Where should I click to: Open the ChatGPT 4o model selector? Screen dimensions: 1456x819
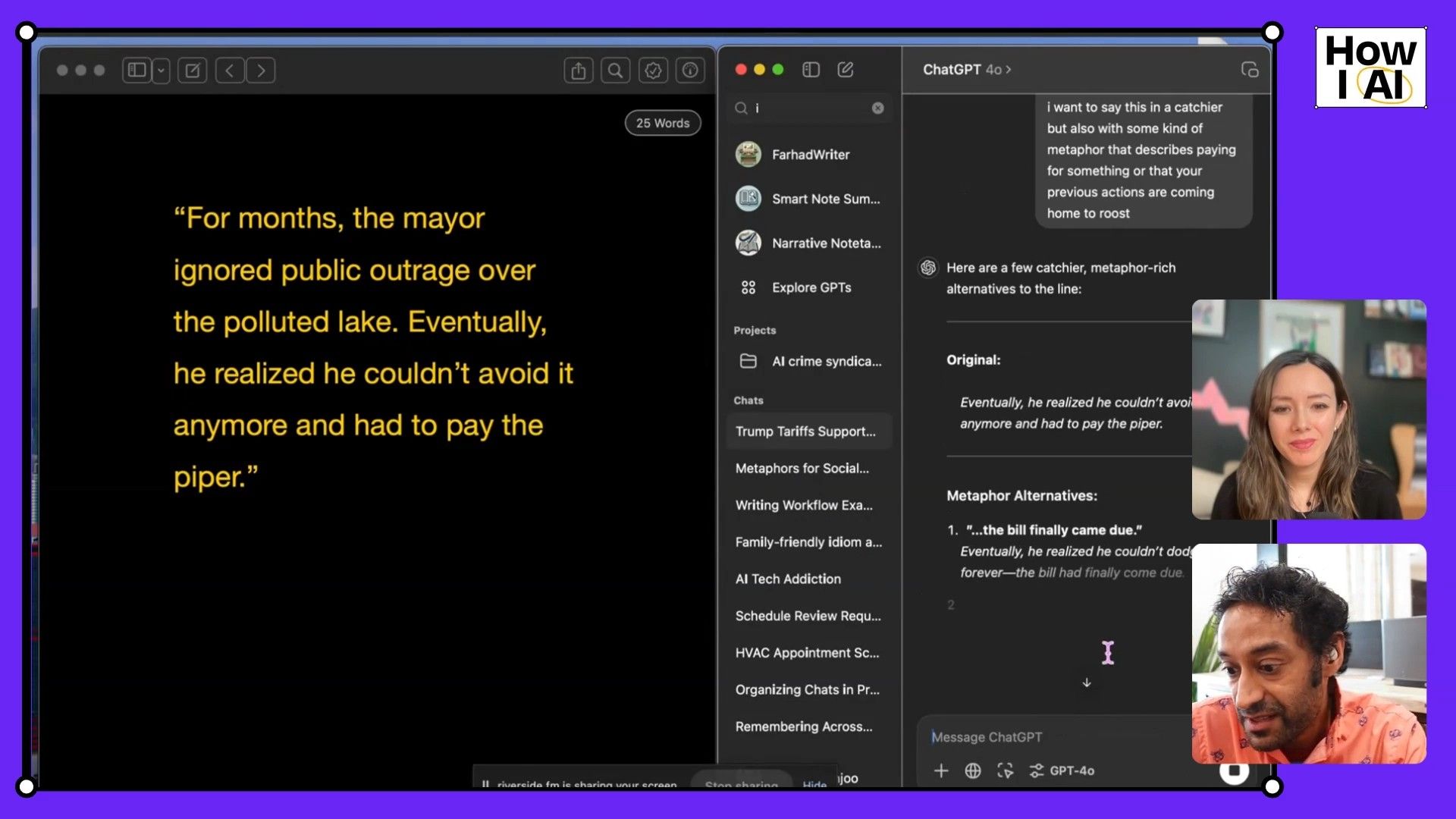pyautogui.click(x=967, y=70)
